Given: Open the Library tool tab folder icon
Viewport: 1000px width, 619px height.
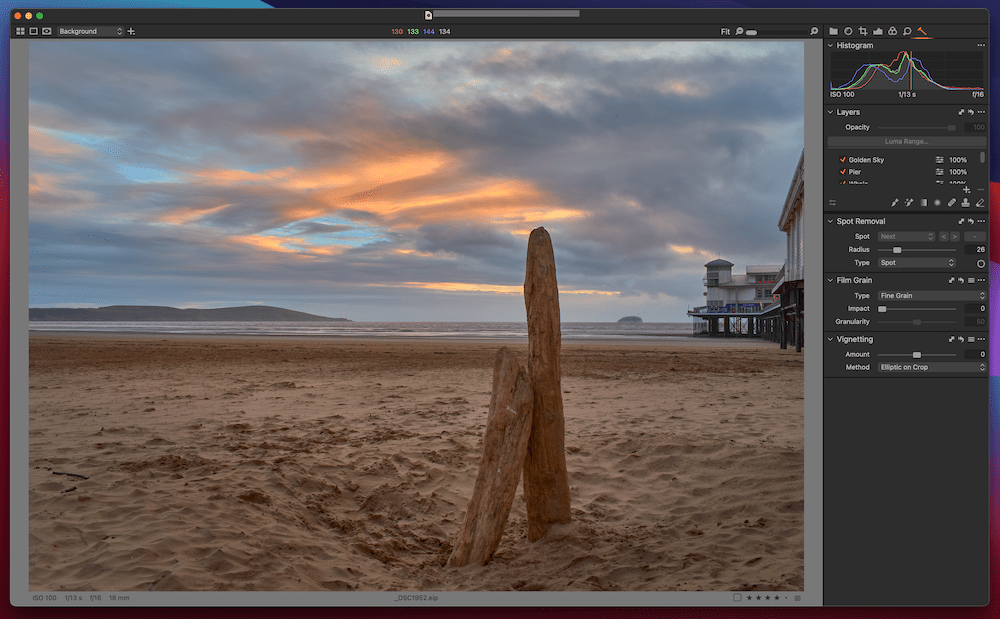Looking at the screenshot, I should pyautogui.click(x=835, y=31).
